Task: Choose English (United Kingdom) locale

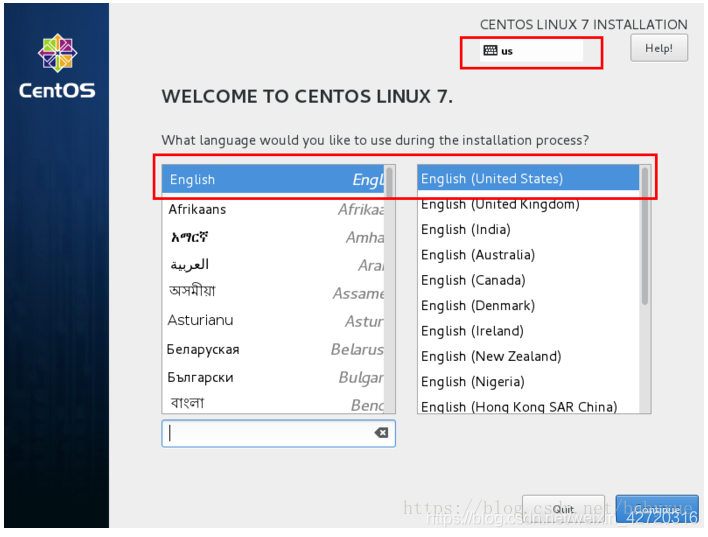Action: click(x=528, y=204)
